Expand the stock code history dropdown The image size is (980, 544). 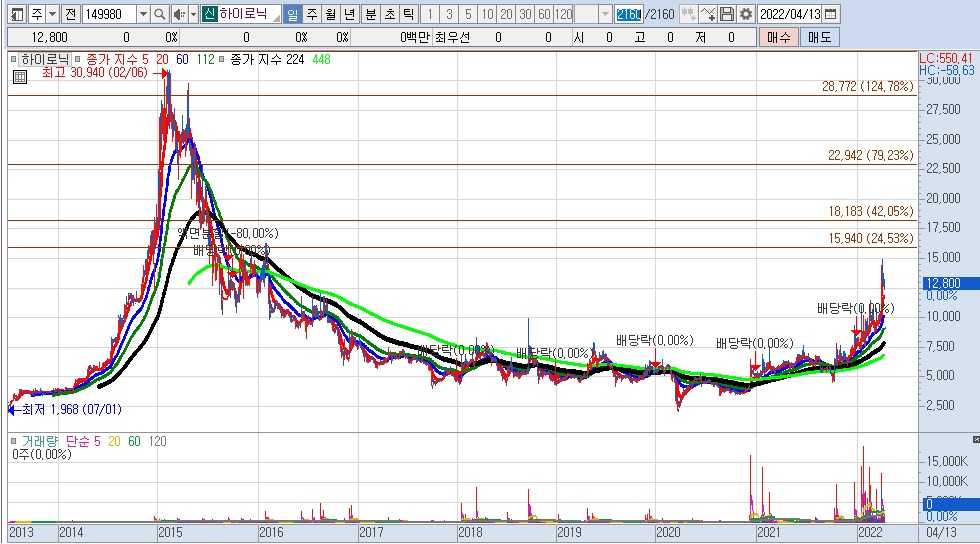click(143, 14)
